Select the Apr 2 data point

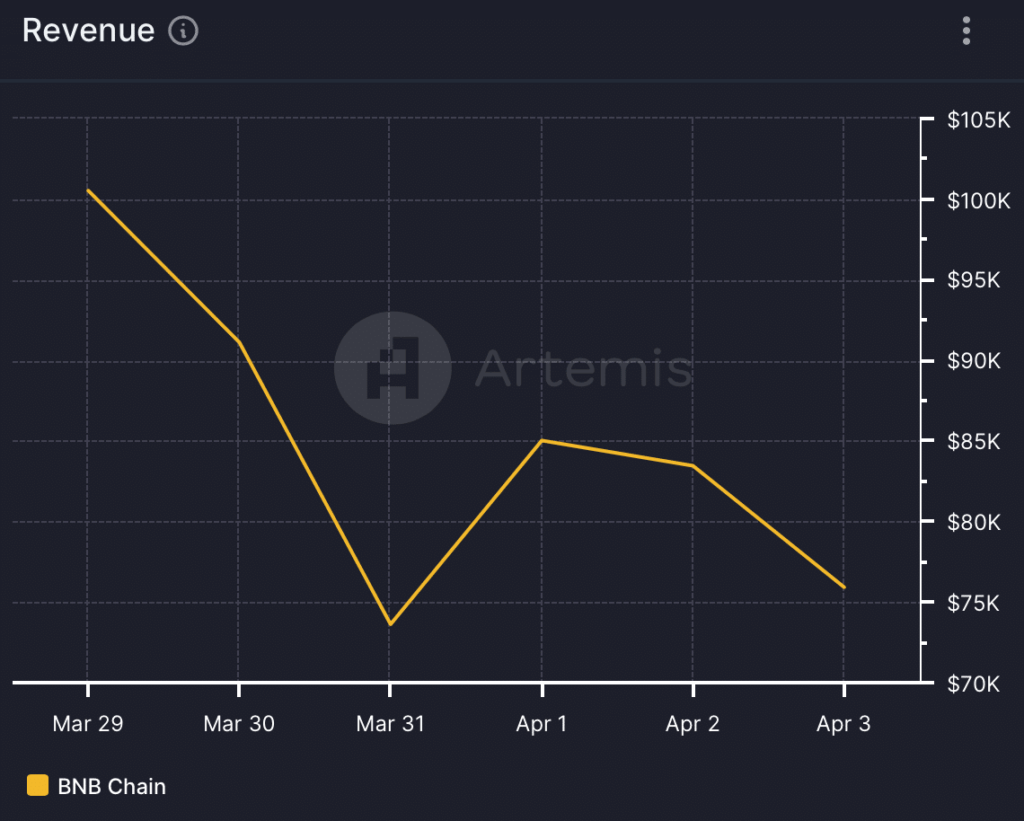coord(693,466)
